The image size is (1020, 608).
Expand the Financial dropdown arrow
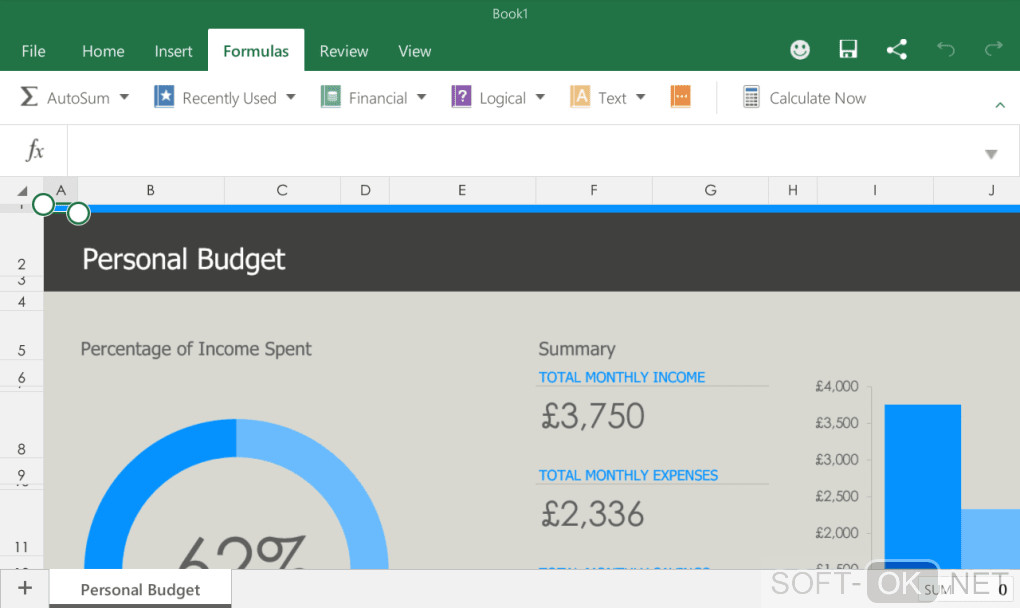[x=422, y=98]
